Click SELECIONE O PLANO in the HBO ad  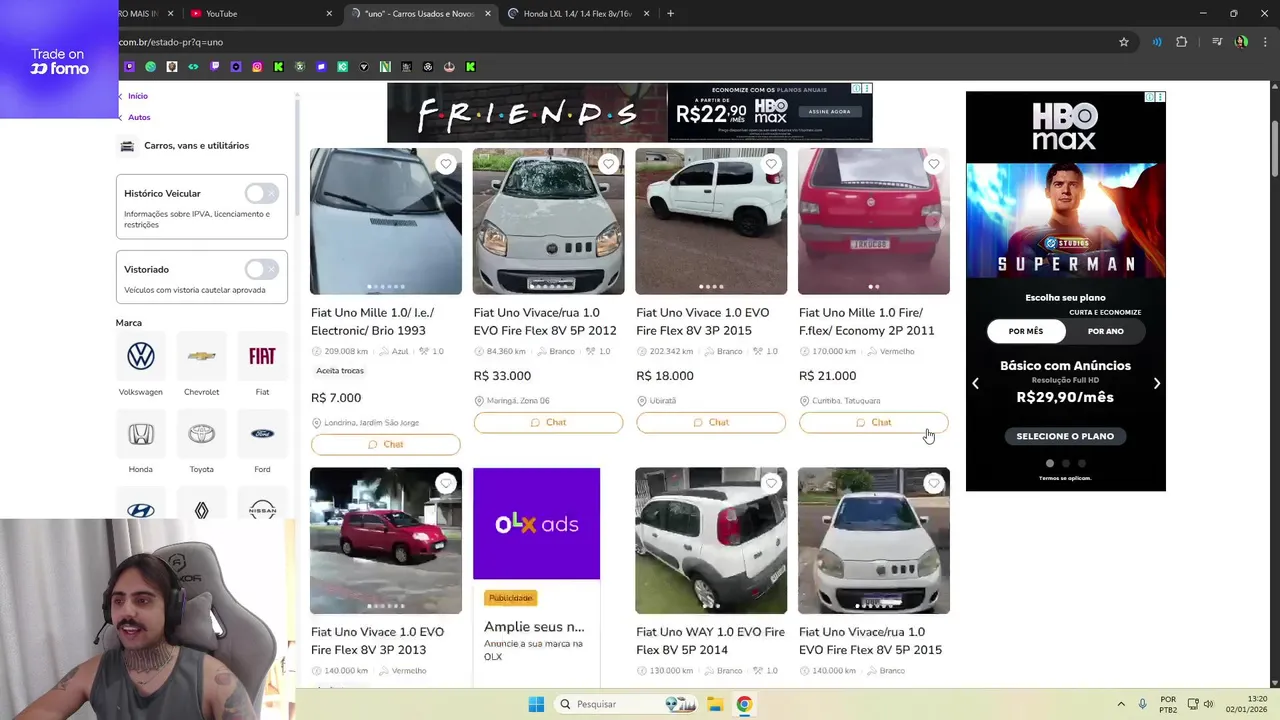click(x=1065, y=436)
